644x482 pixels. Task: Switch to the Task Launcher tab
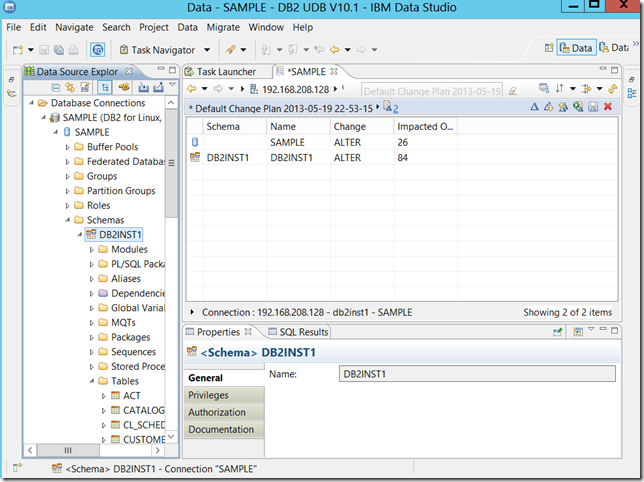coord(225,71)
